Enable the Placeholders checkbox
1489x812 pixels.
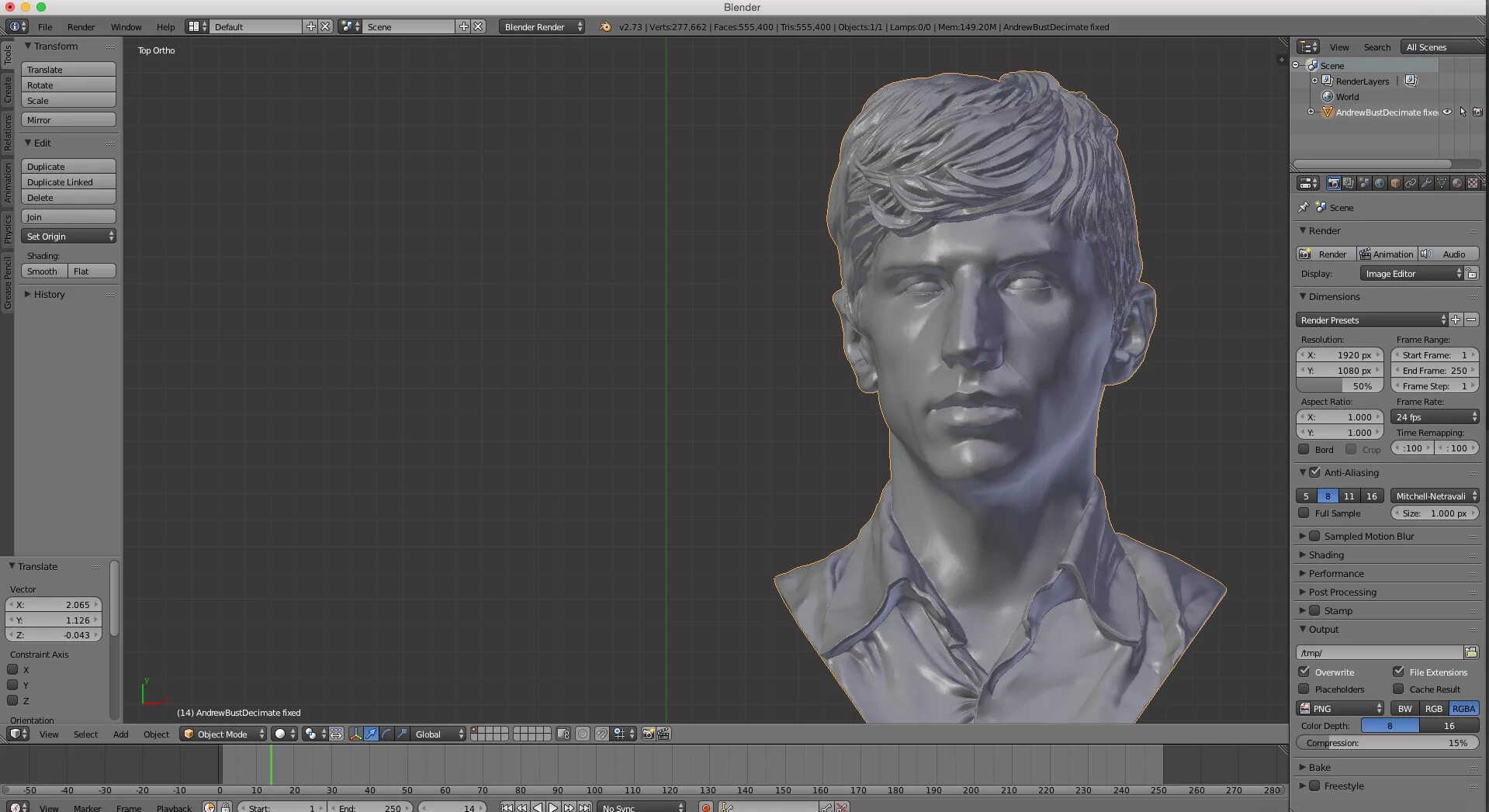click(x=1304, y=689)
